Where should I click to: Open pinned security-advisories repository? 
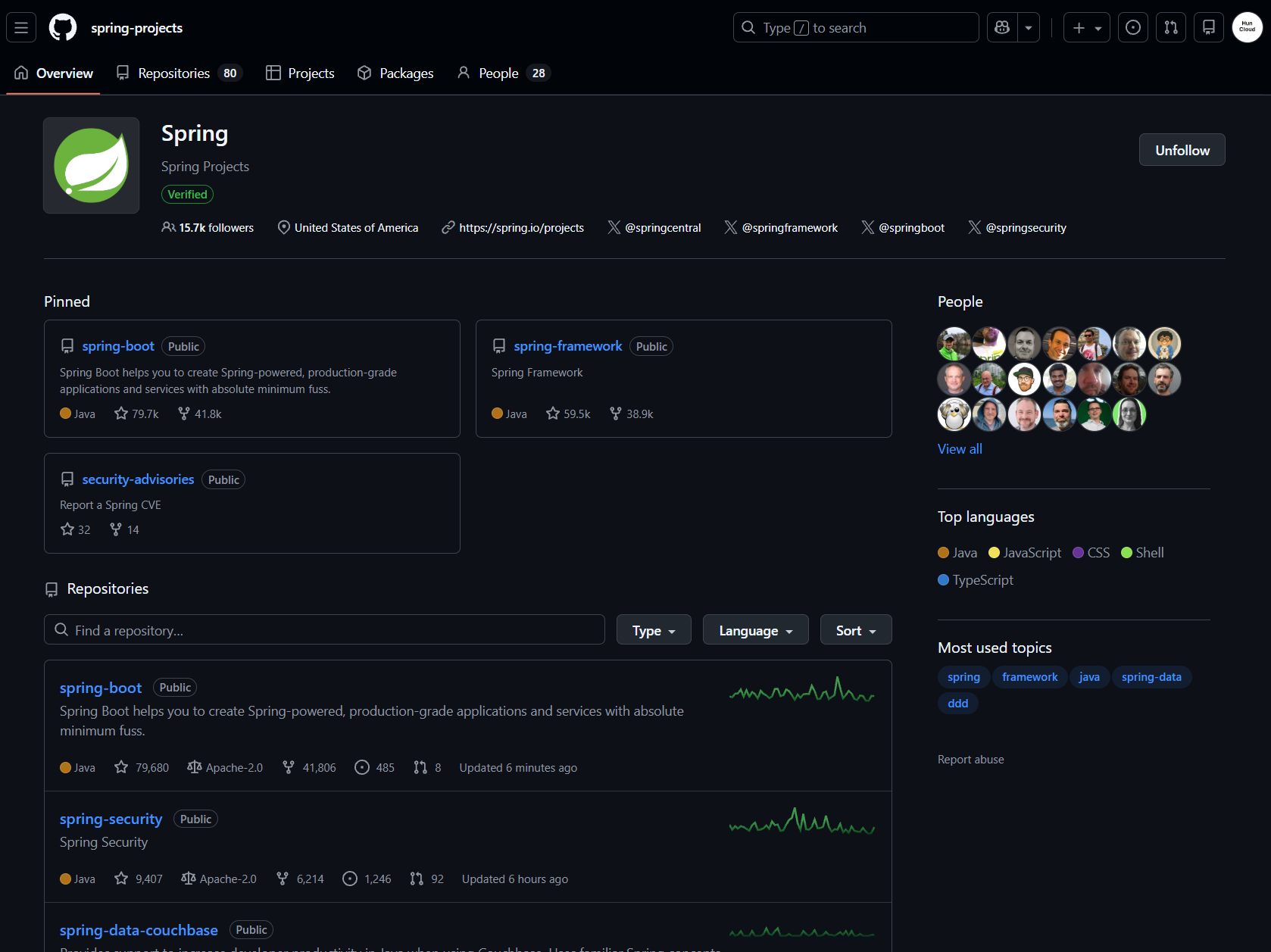click(x=138, y=479)
